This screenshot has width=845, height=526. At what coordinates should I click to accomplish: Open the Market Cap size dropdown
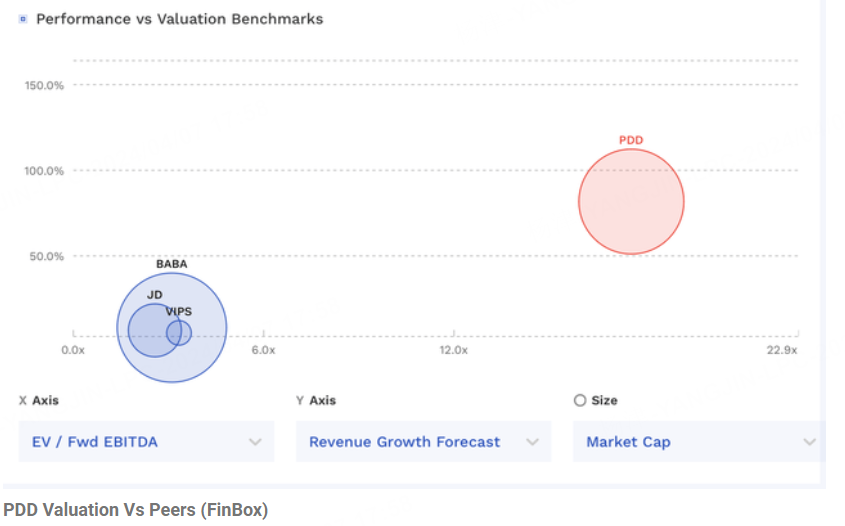click(699, 442)
